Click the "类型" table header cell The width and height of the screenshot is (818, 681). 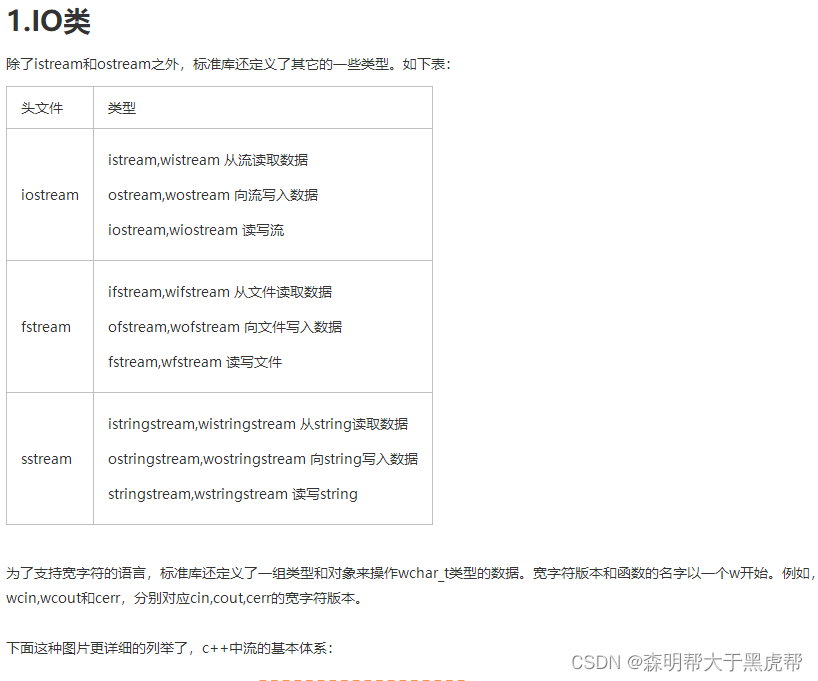[x=121, y=107]
